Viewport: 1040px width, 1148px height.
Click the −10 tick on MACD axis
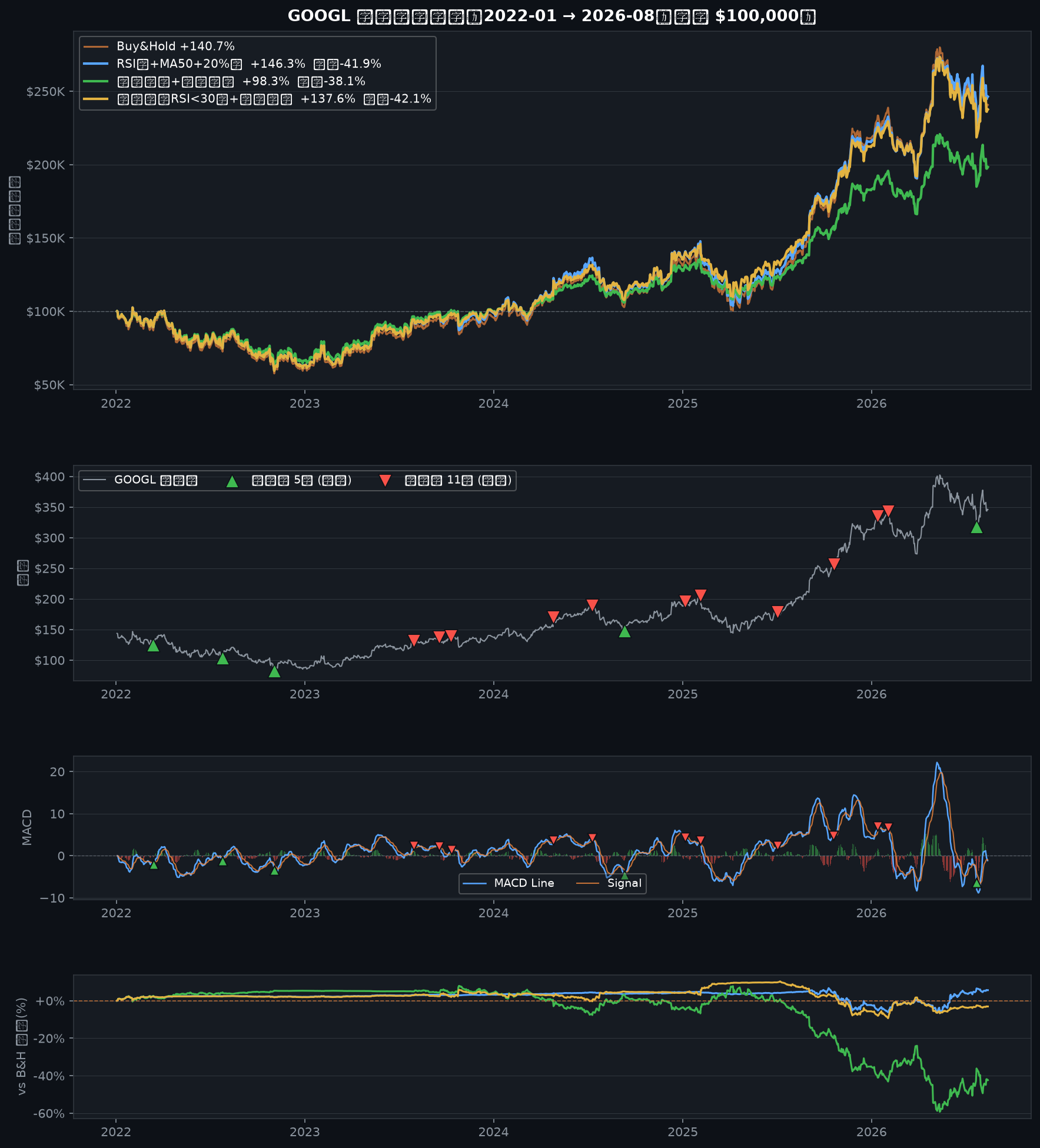pos(52,899)
